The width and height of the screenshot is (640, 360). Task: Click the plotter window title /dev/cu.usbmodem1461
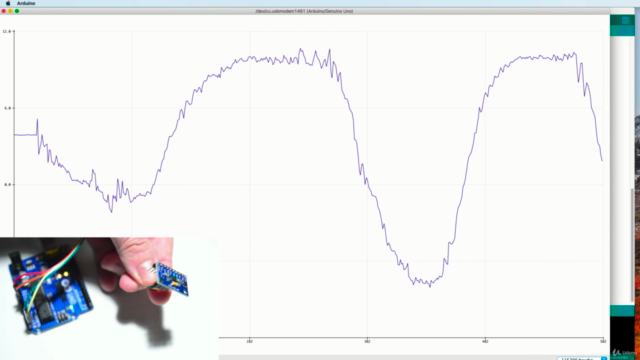[x=304, y=11]
